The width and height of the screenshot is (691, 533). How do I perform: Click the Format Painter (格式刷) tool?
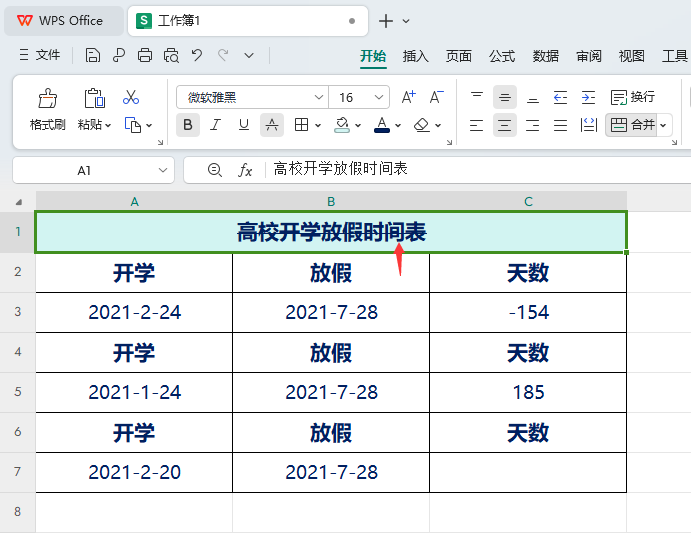48,109
